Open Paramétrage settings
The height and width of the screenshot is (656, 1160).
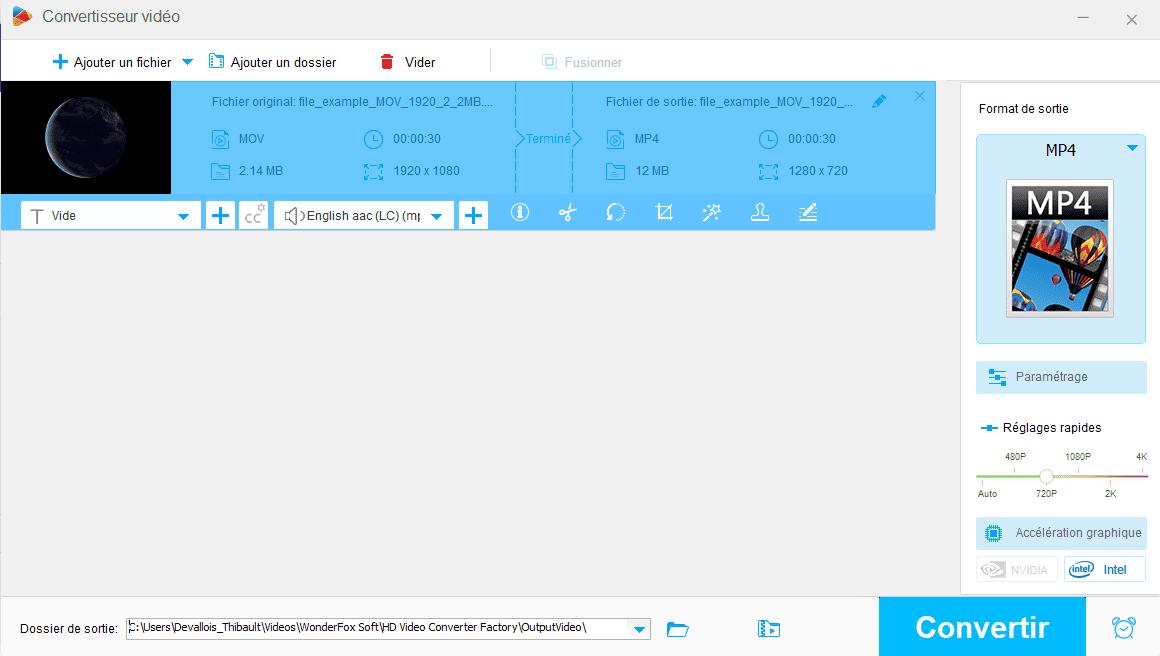coord(1061,377)
